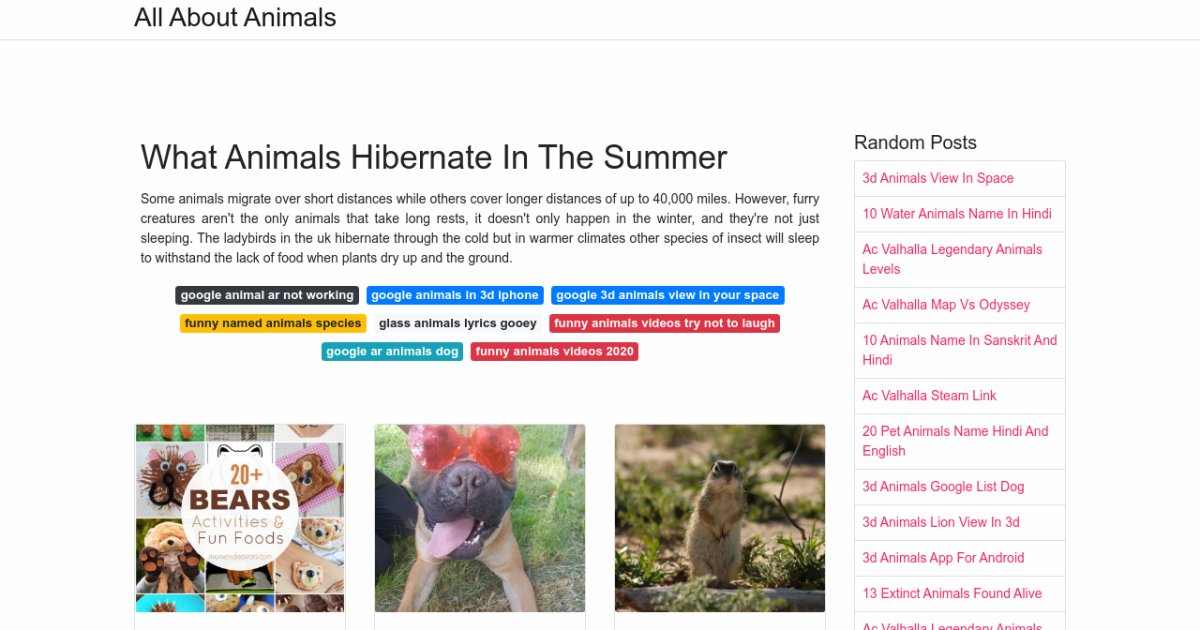1200x630 pixels.
Task: Open the 'funny animals videos try not to laugh' tag
Action: [x=664, y=323]
